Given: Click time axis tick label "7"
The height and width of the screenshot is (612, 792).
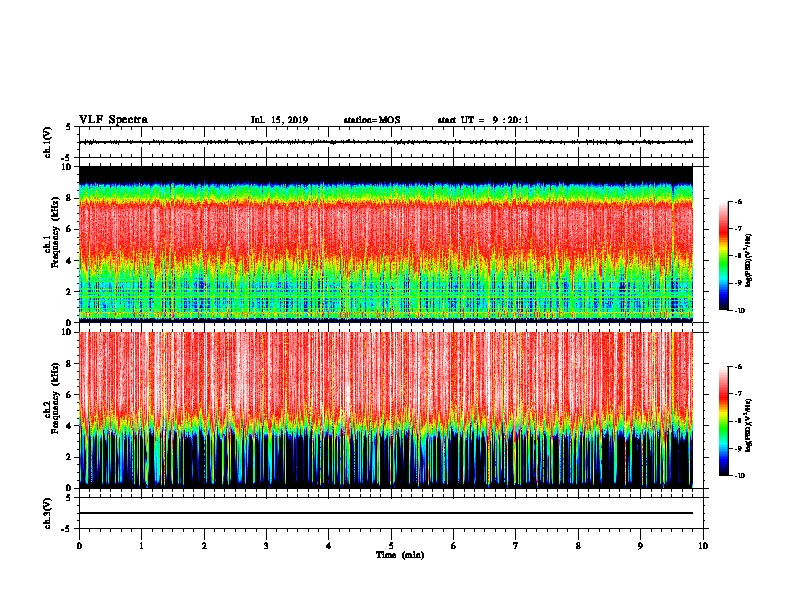Looking at the screenshot, I should [x=516, y=546].
